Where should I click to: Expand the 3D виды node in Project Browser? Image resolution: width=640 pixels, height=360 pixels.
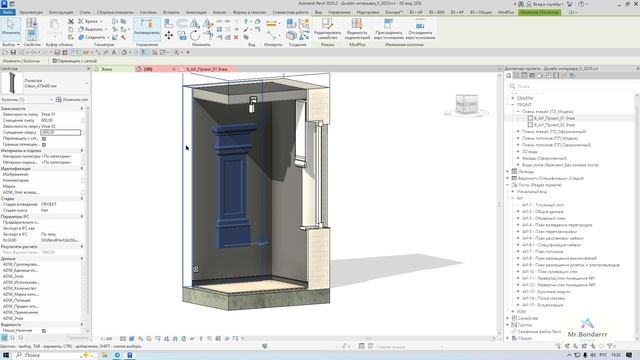point(518,151)
